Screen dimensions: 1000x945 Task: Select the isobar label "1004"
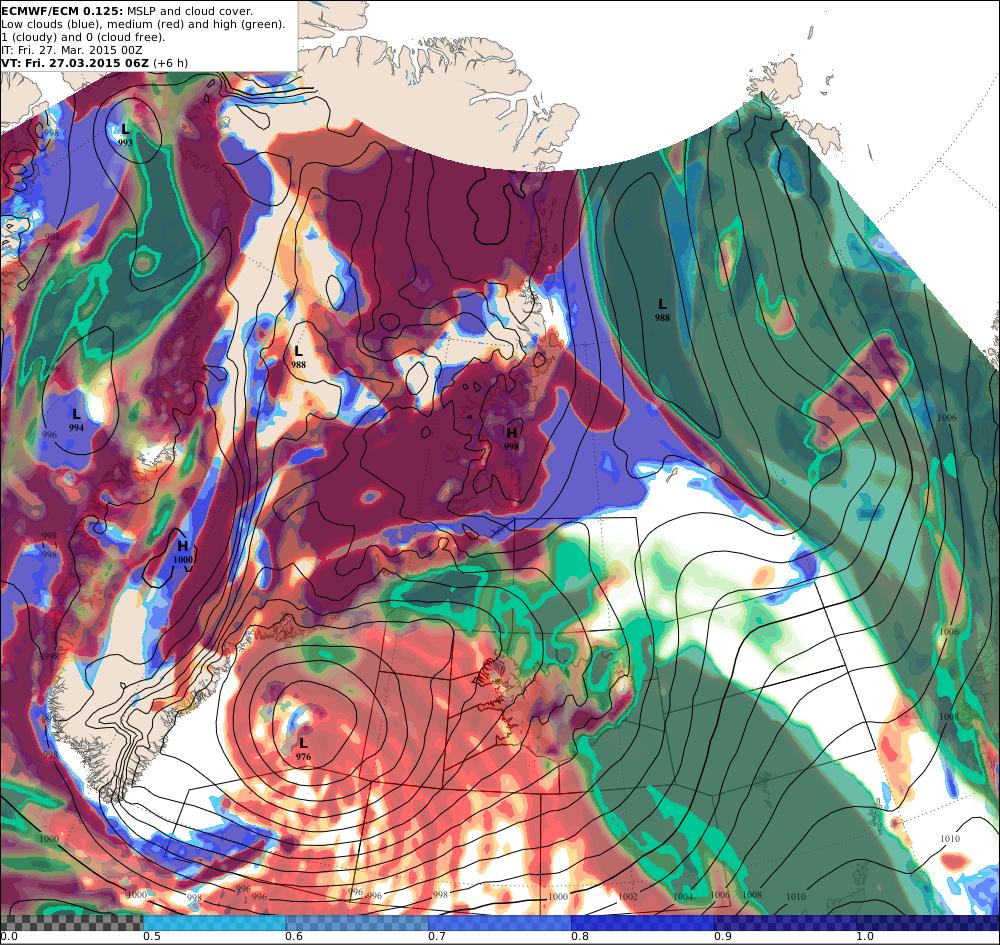click(683, 897)
